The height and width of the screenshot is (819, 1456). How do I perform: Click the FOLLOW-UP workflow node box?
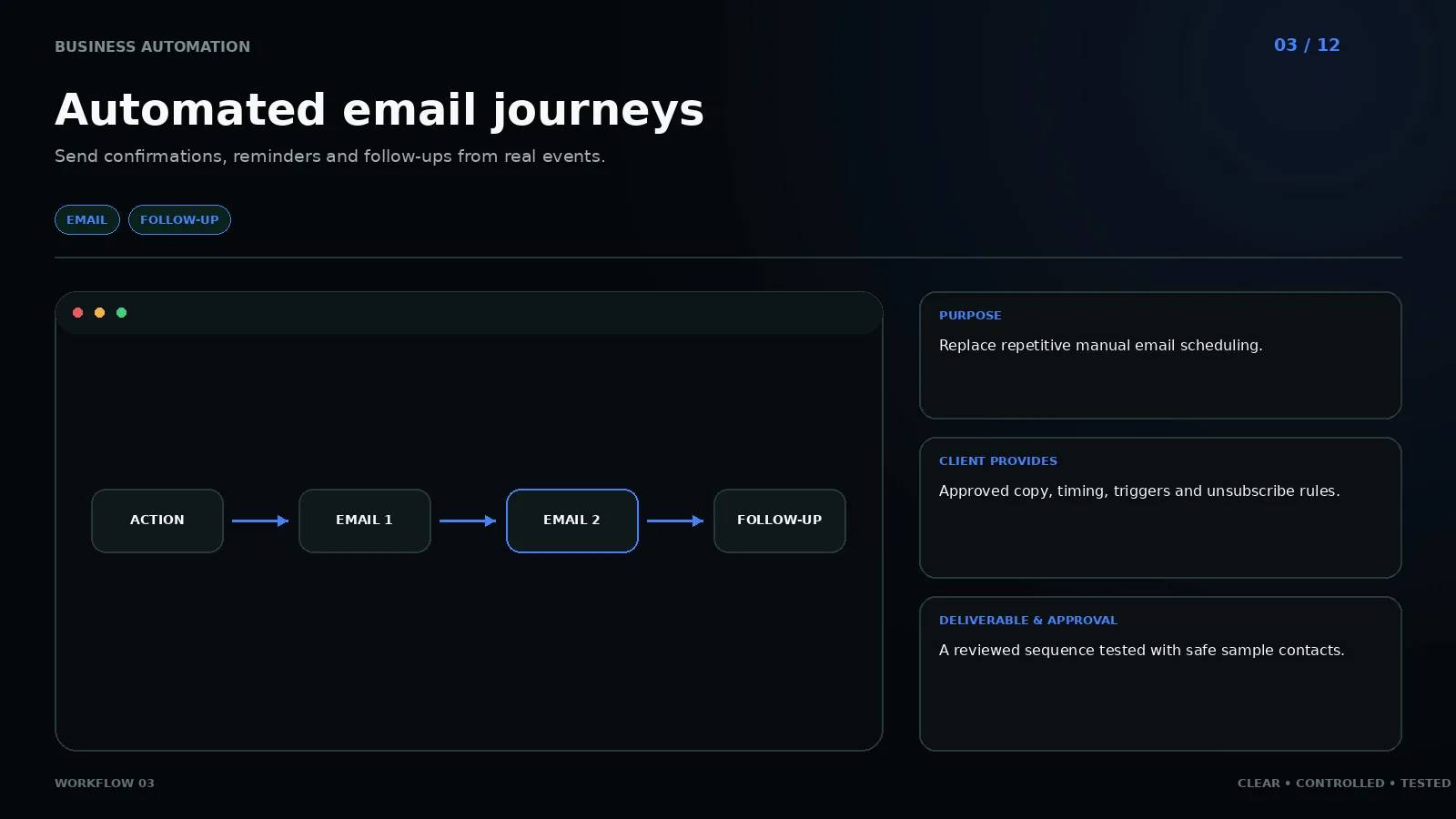coord(780,521)
